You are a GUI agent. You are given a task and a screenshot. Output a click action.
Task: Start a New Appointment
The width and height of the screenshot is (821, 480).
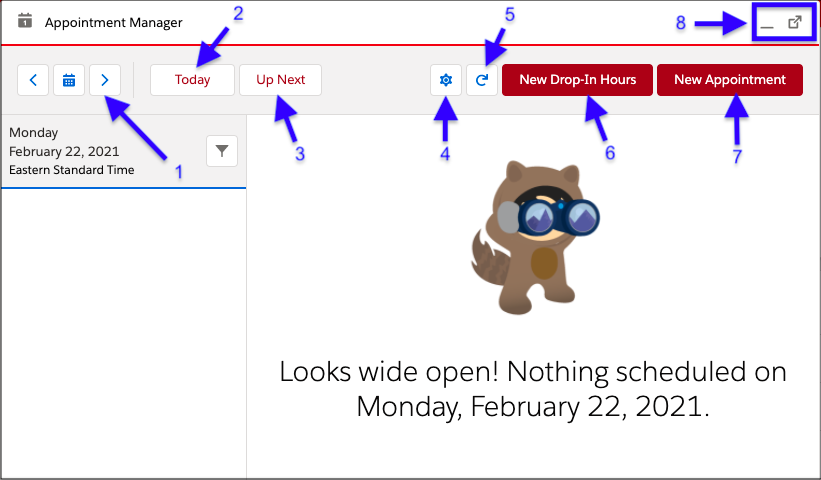[730, 80]
